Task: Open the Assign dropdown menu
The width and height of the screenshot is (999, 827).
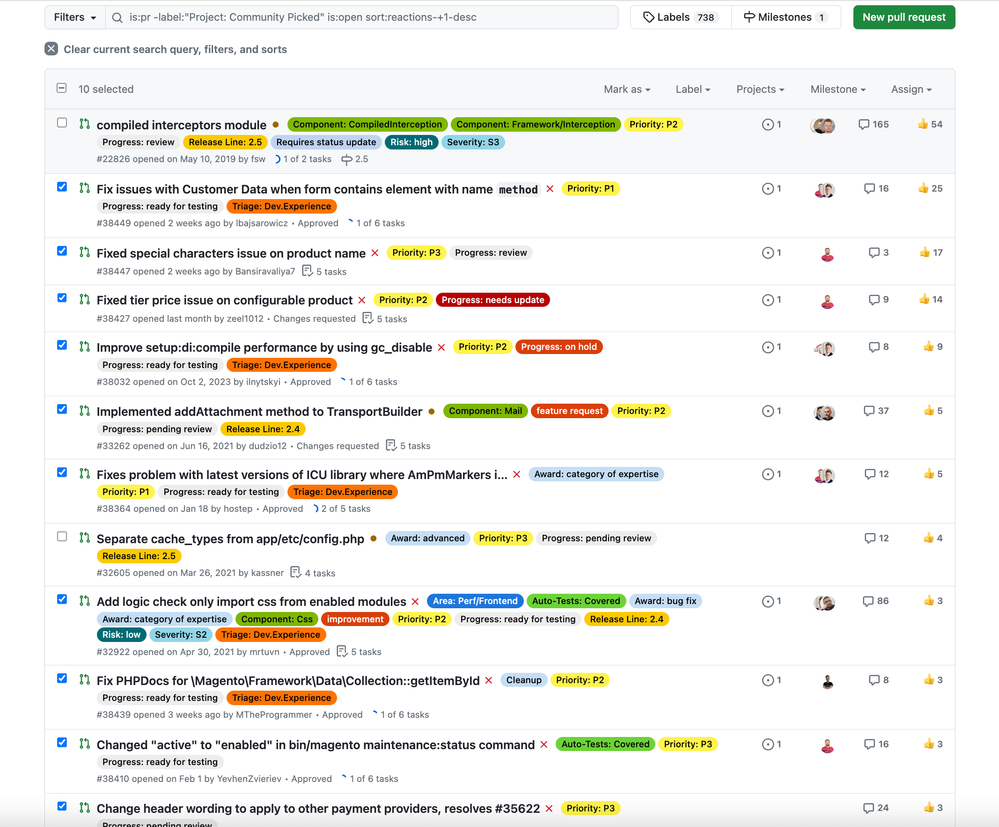Action: click(x=911, y=89)
